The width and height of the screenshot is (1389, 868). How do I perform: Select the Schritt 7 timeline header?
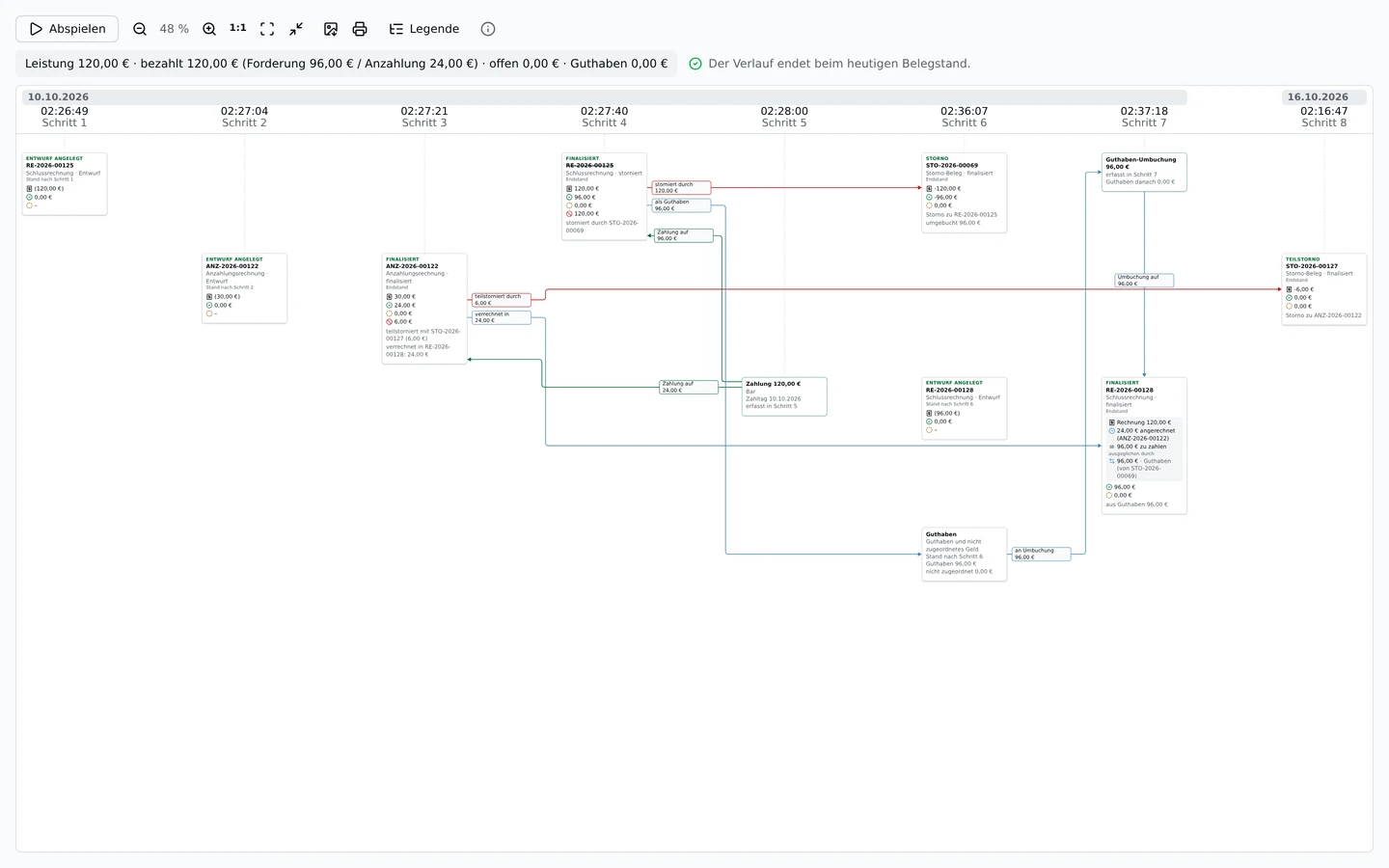pyautogui.click(x=1144, y=117)
